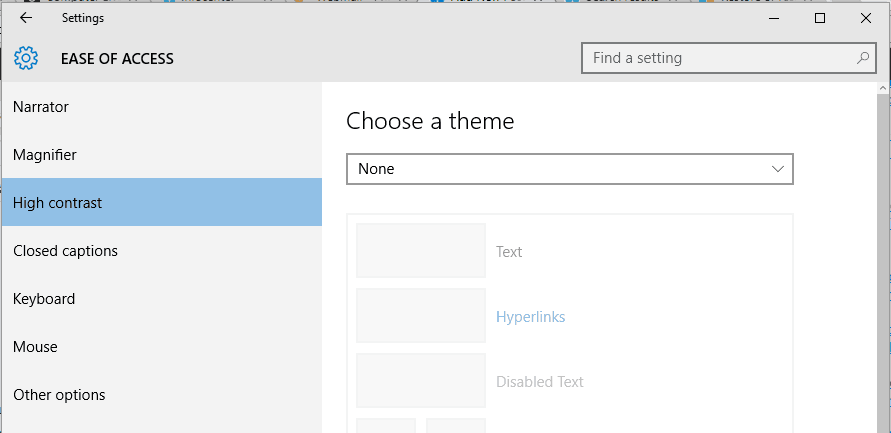Close the Settings window
Screen dimensions: 891x433
coord(865,18)
